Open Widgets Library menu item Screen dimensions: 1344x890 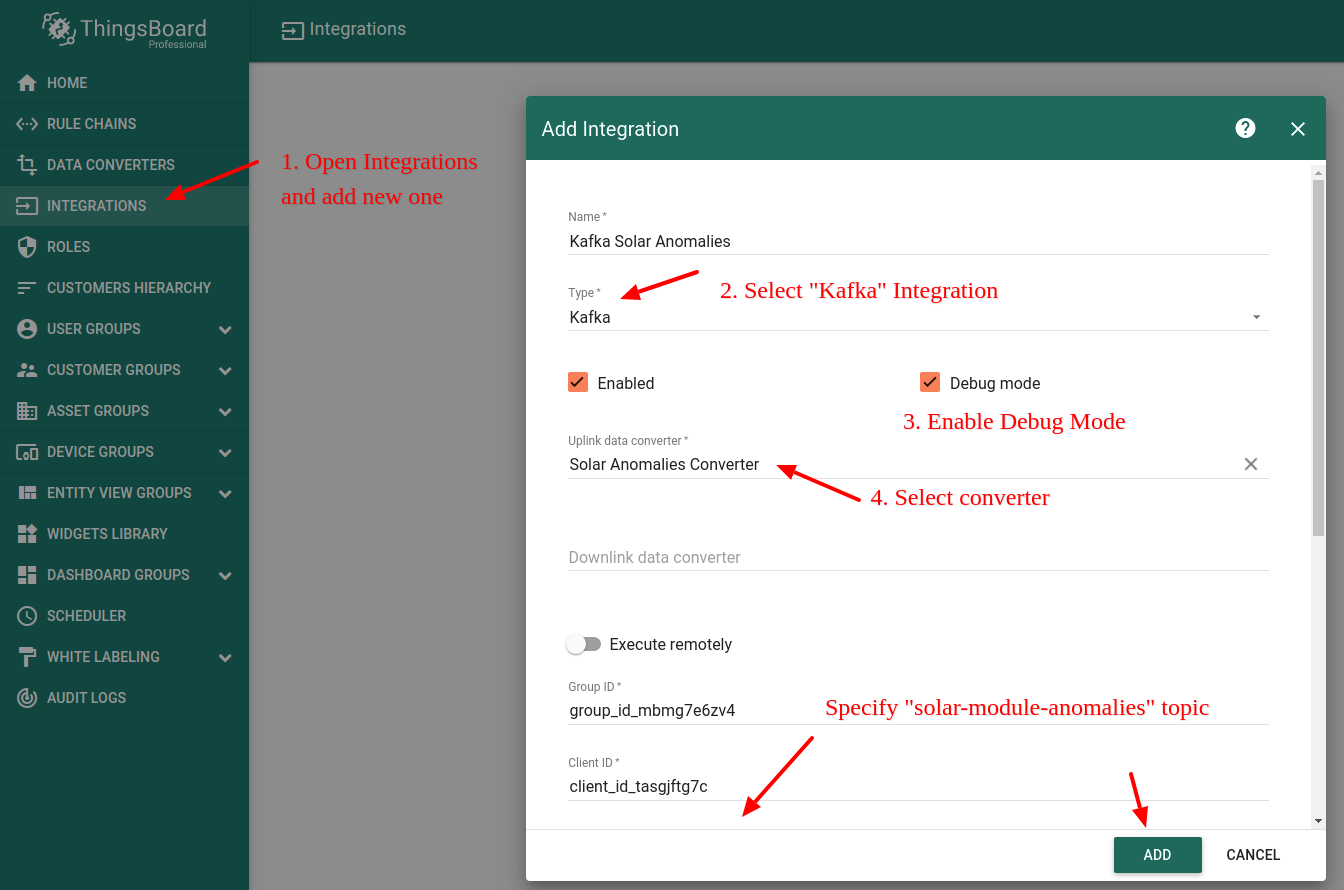(x=124, y=534)
